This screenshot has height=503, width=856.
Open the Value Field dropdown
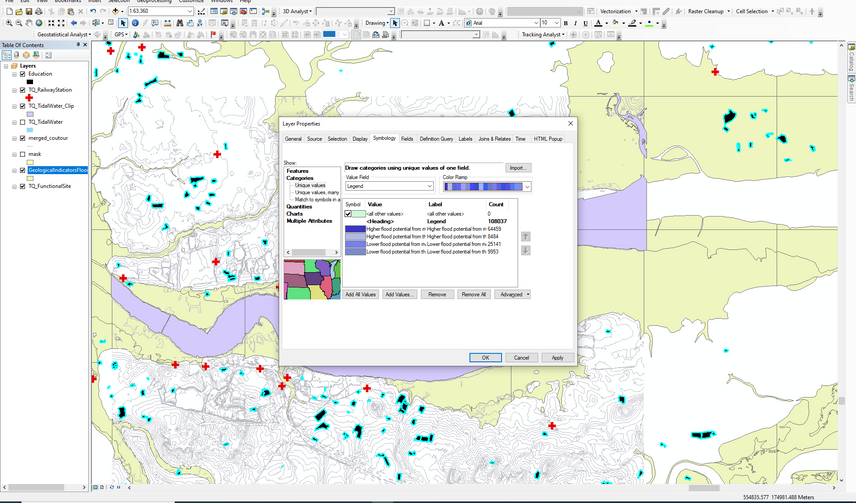tap(429, 186)
